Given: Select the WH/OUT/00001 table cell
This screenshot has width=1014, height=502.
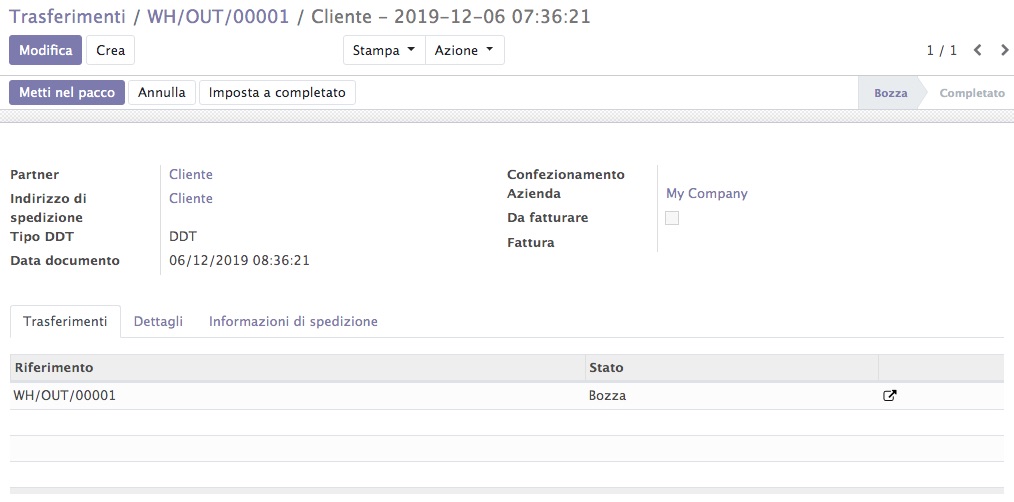Looking at the screenshot, I should tap(297, 395).
